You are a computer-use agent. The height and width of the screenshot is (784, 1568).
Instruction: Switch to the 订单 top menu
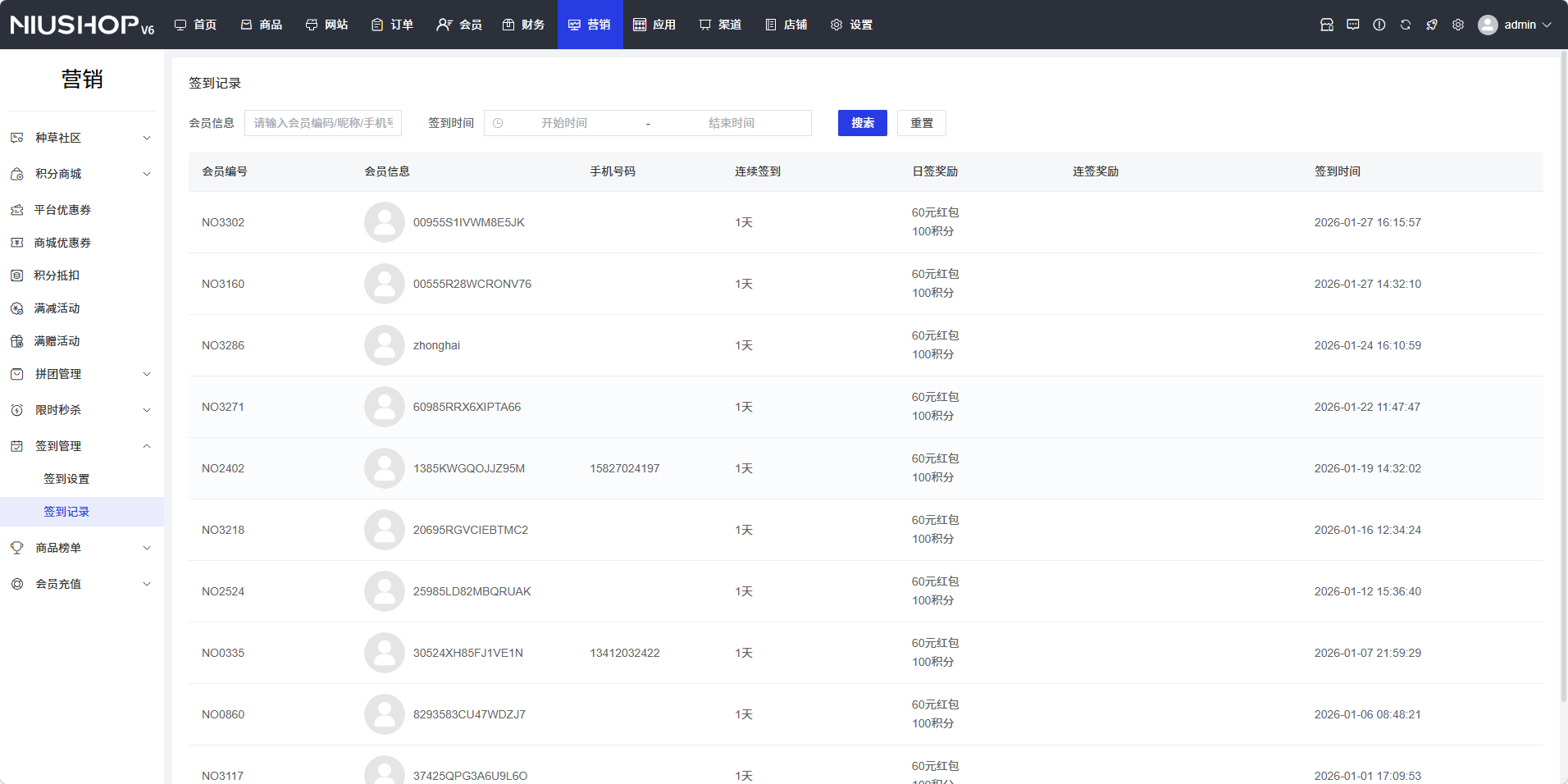point(392,25)
